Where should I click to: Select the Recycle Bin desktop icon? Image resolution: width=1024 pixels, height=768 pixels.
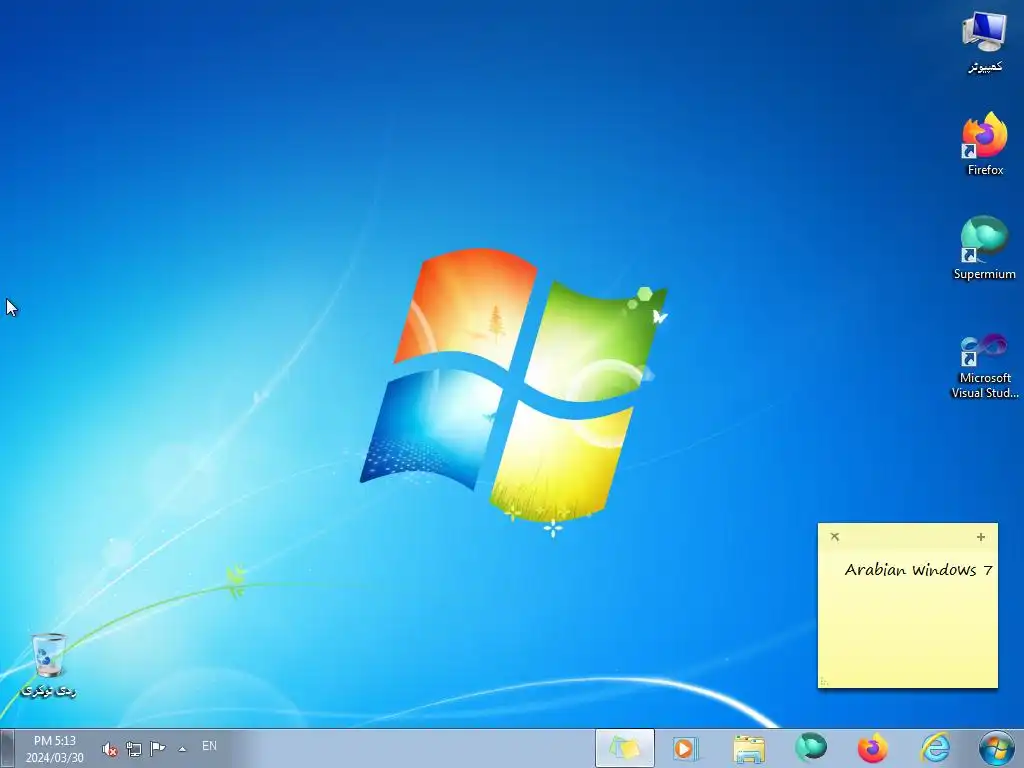pos(48,665)
